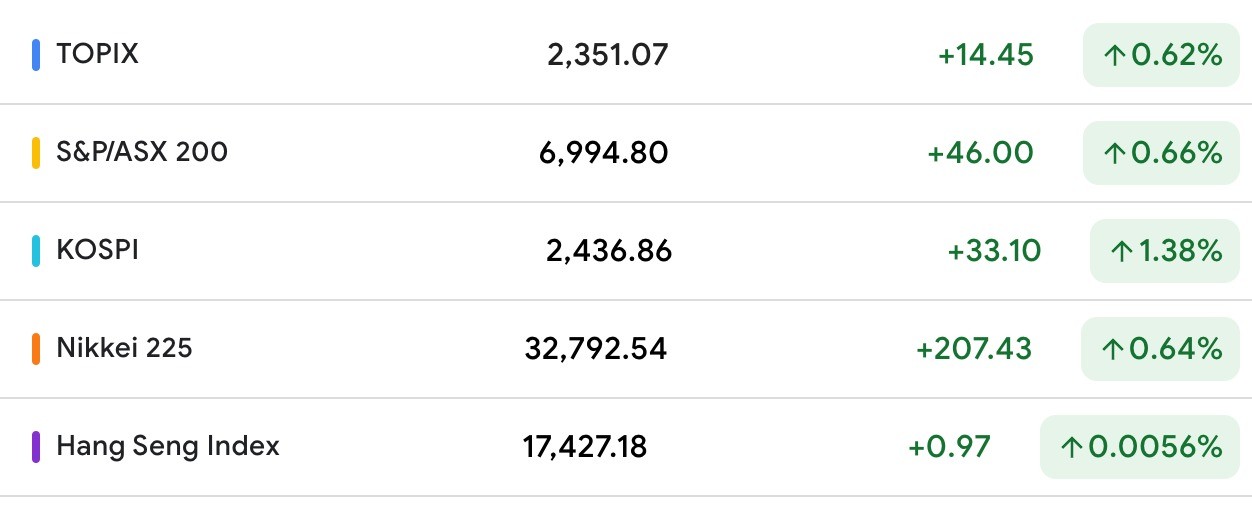The height and width of the screenshot is (510, 1252).
Task: Click the purple Hang Seng Index marker
Action: pyautogui.click(x=36, y=446)
